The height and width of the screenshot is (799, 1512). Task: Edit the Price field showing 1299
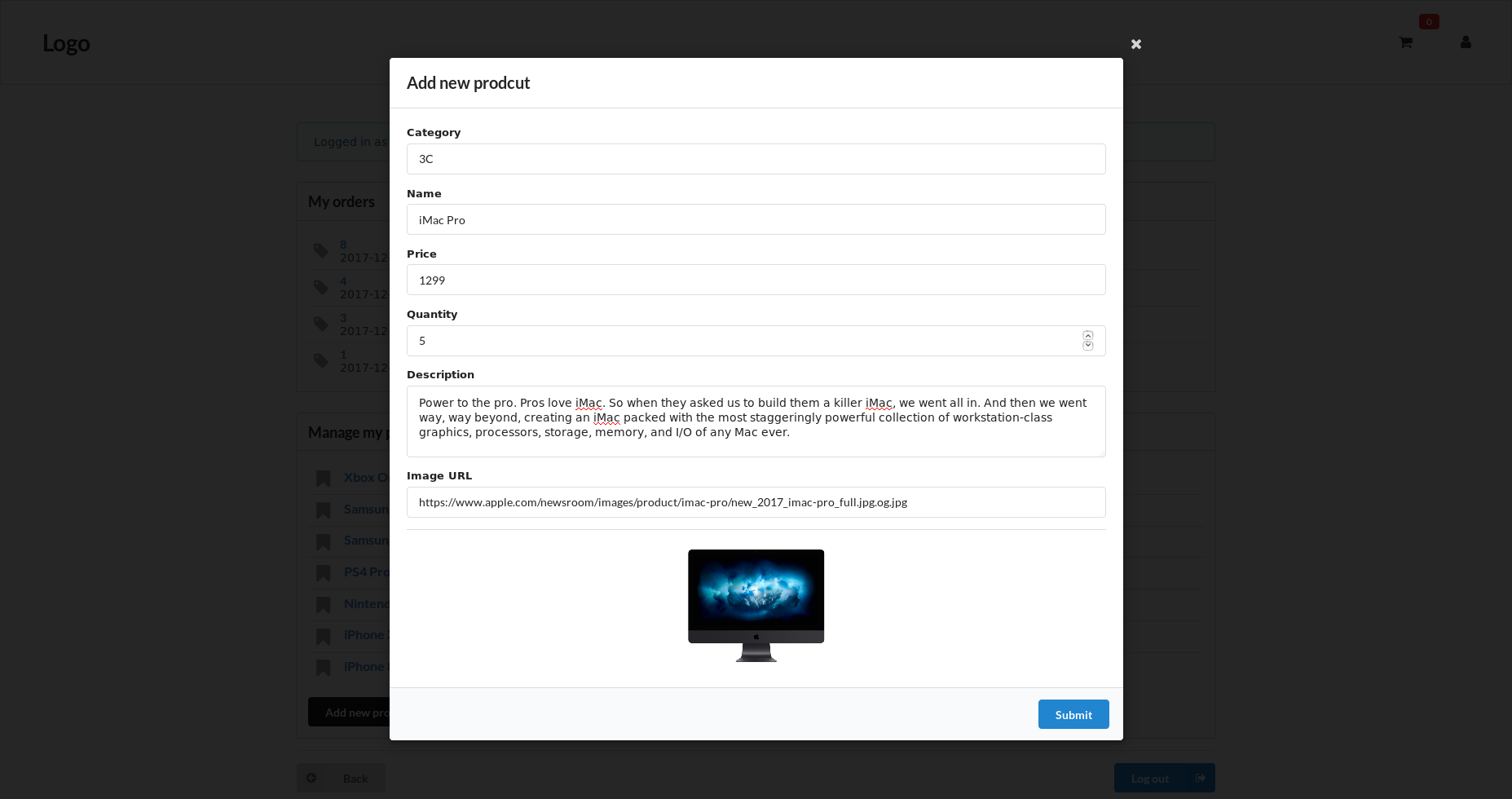756,280
